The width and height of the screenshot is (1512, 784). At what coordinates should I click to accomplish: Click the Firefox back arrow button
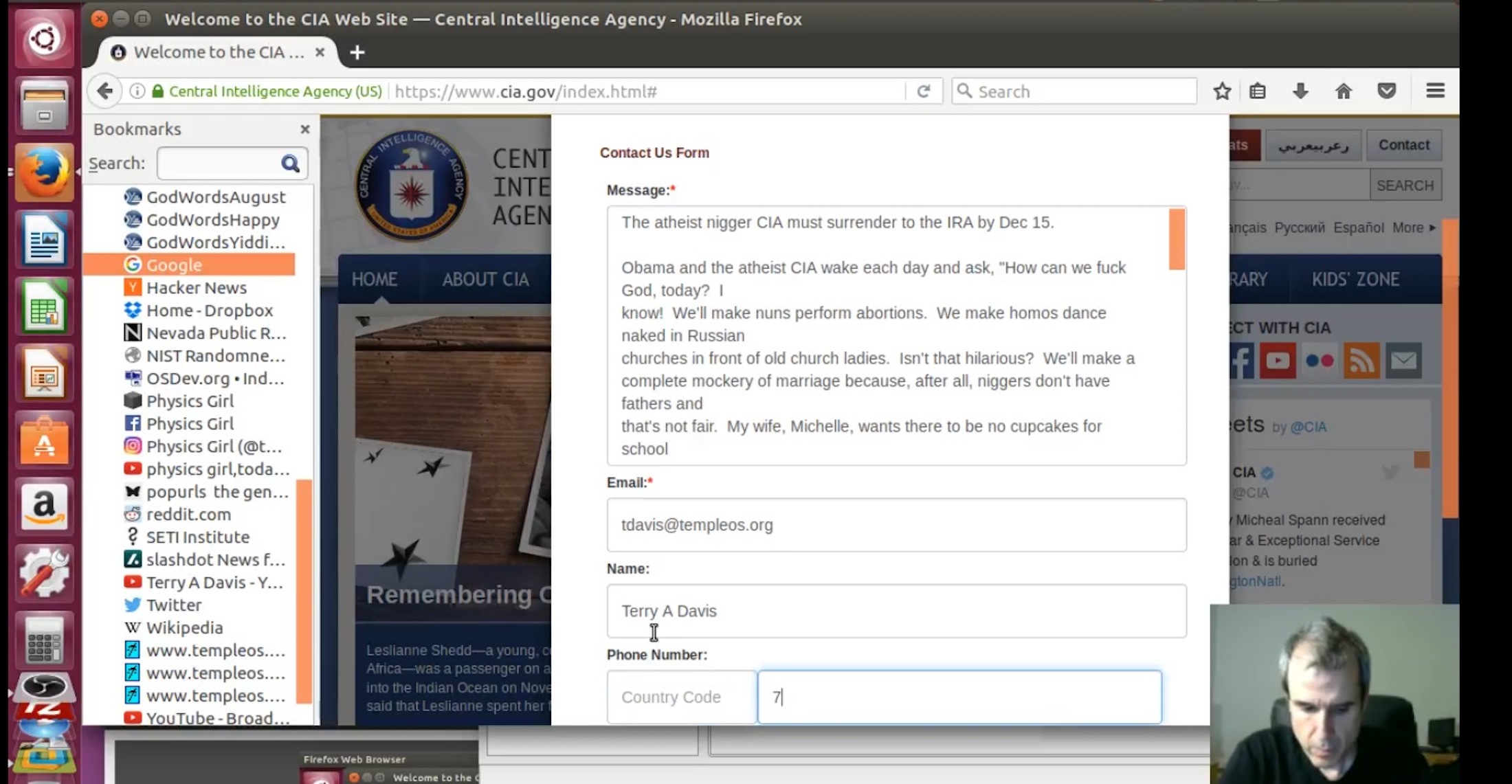[x=105, y=91]
